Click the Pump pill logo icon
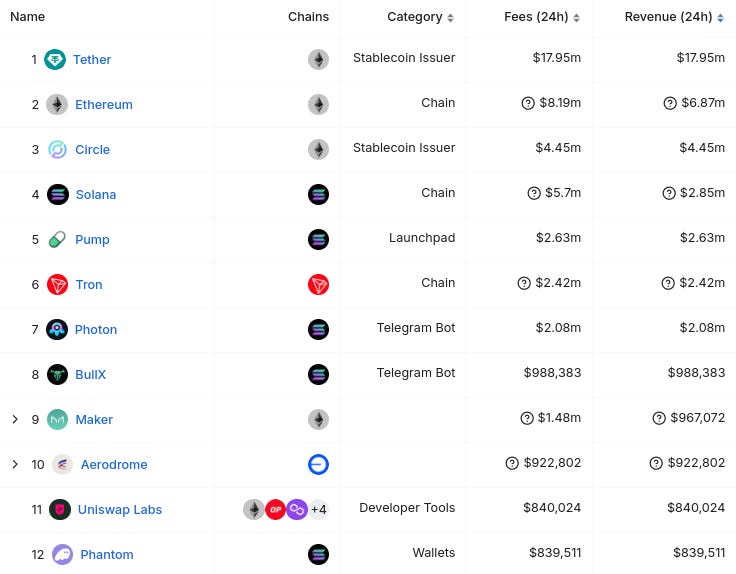The image size is (736, 574). point(57,239)
